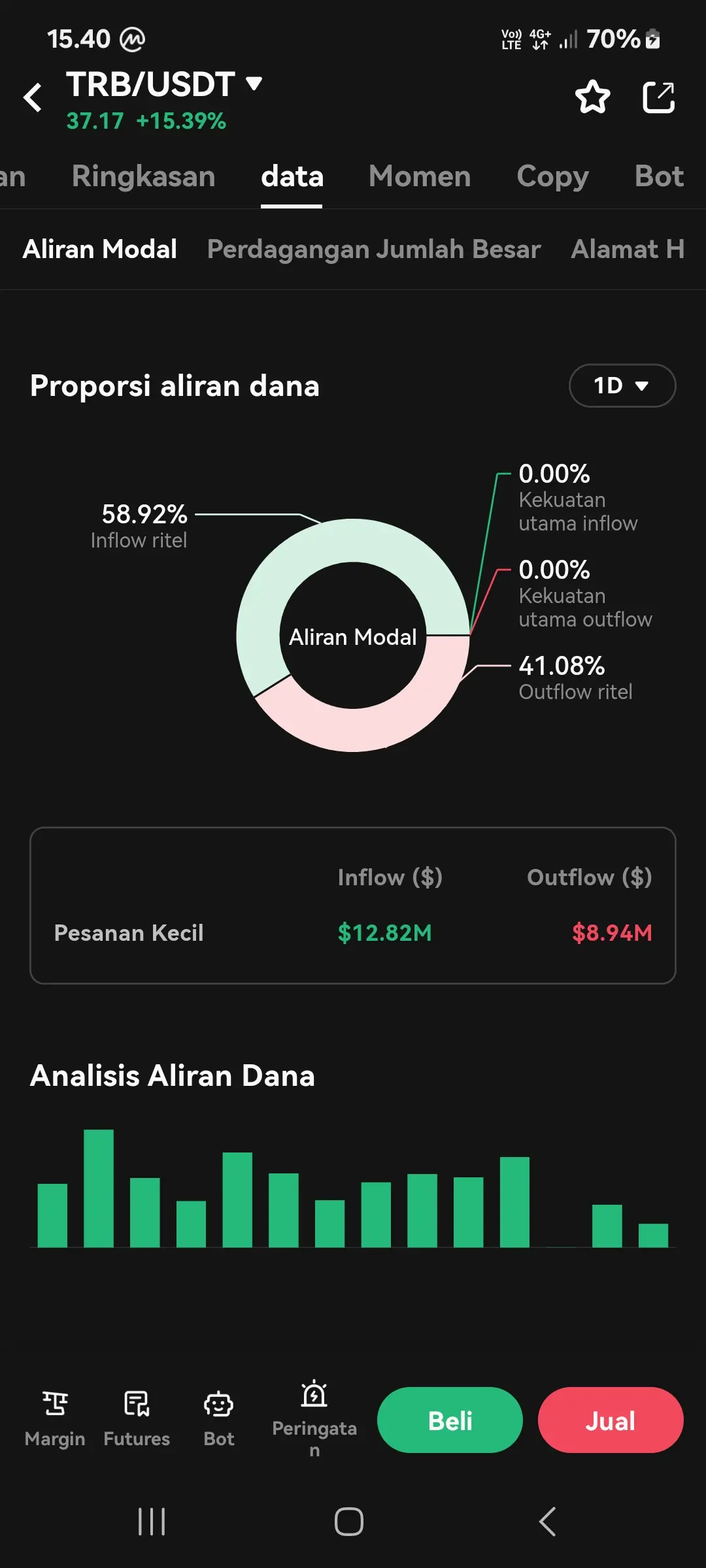Open the Copy tab

[553, 176]
